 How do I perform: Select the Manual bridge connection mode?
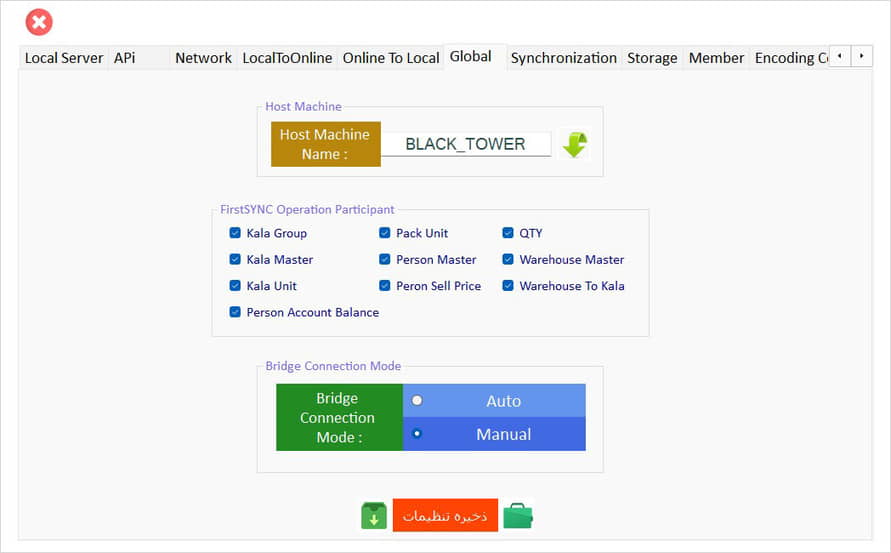click(x=417, y=434)
